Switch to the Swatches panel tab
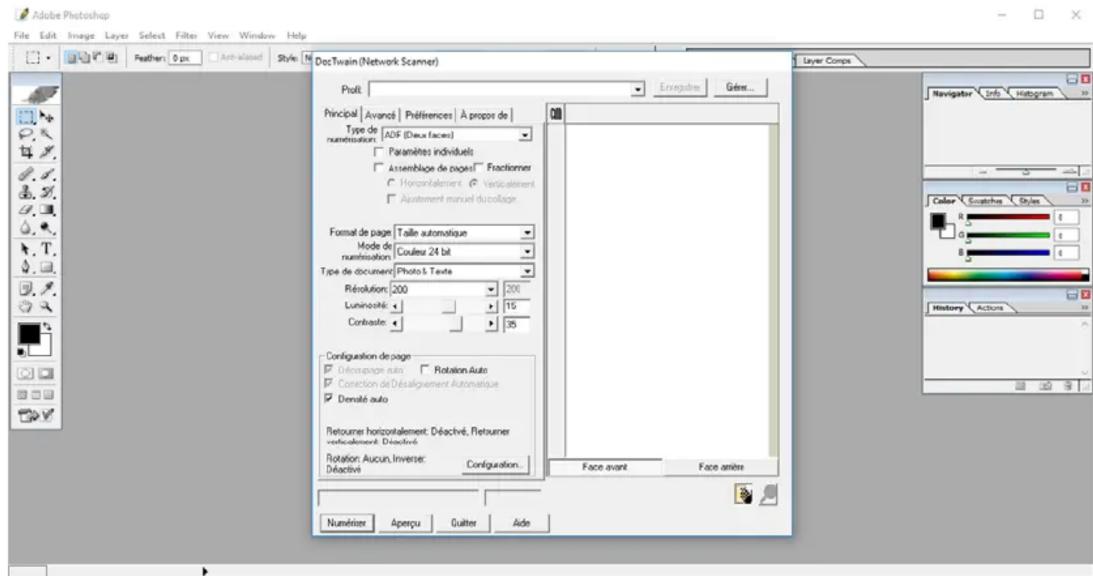 point(985,201)
